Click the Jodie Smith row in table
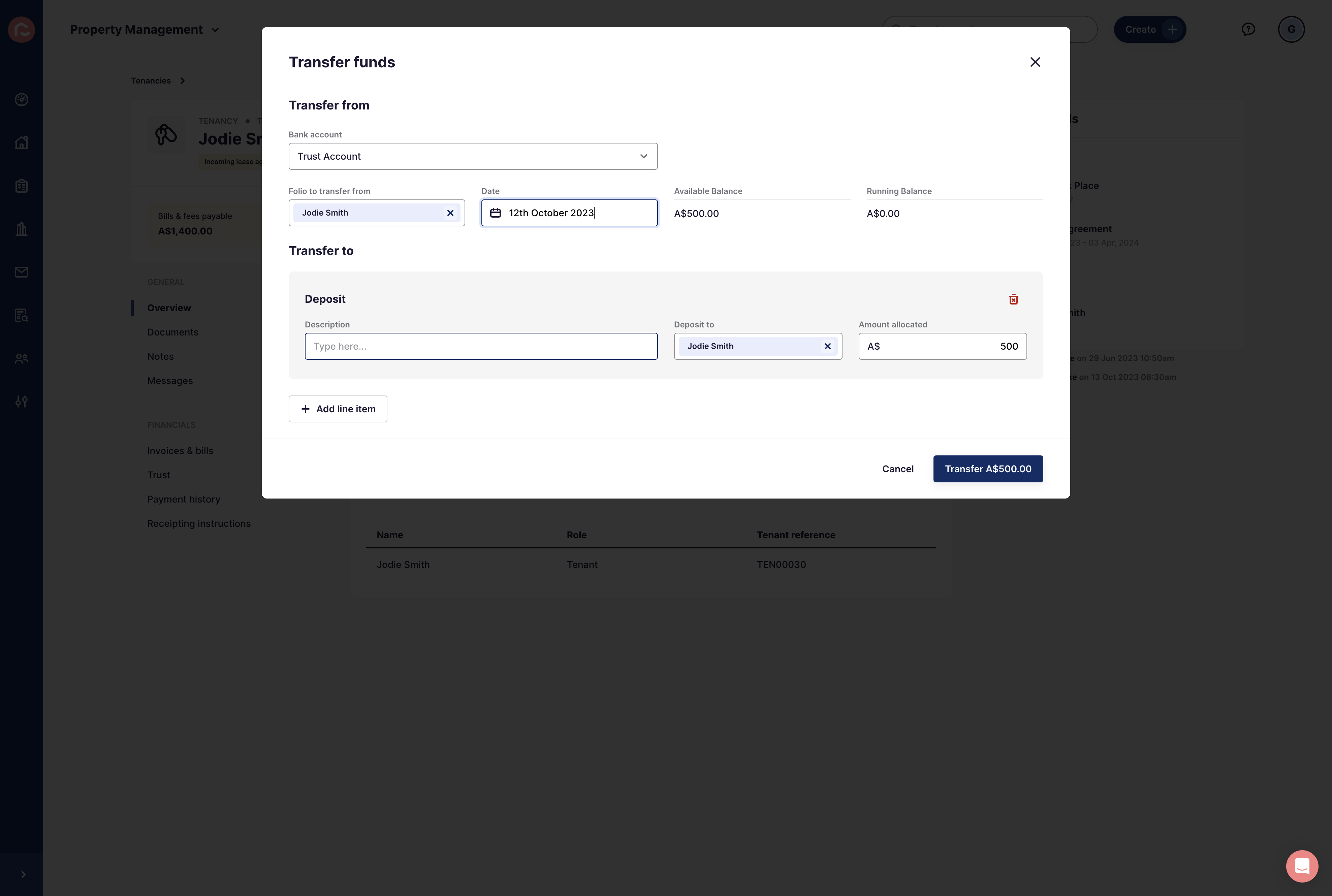1332x896 pixels. click(651, 565)
